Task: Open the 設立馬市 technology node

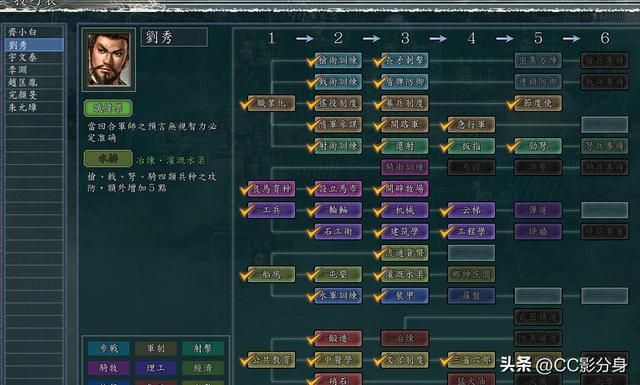Action: pos(338,189)
